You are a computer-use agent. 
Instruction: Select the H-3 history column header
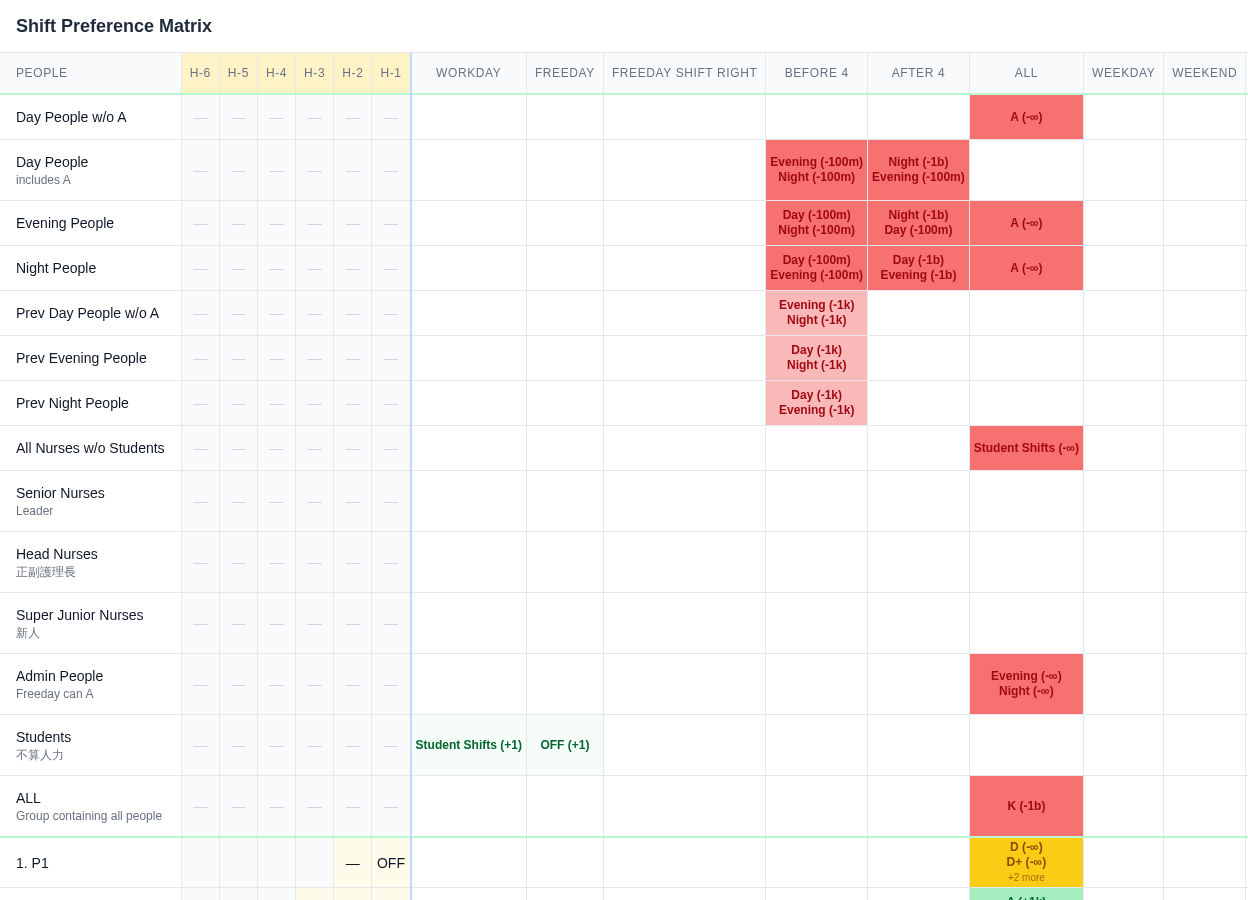[314, 73]
